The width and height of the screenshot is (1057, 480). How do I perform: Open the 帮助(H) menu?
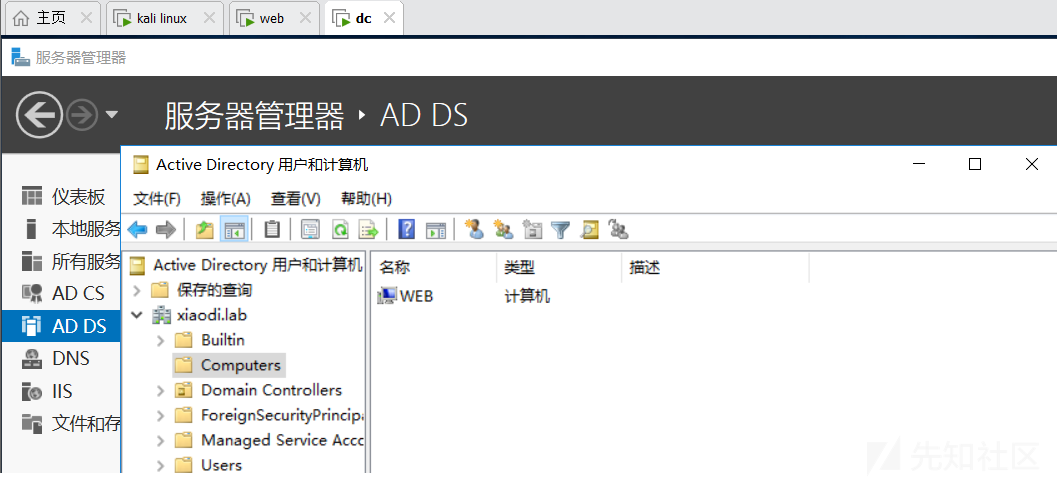click(367, 199)
